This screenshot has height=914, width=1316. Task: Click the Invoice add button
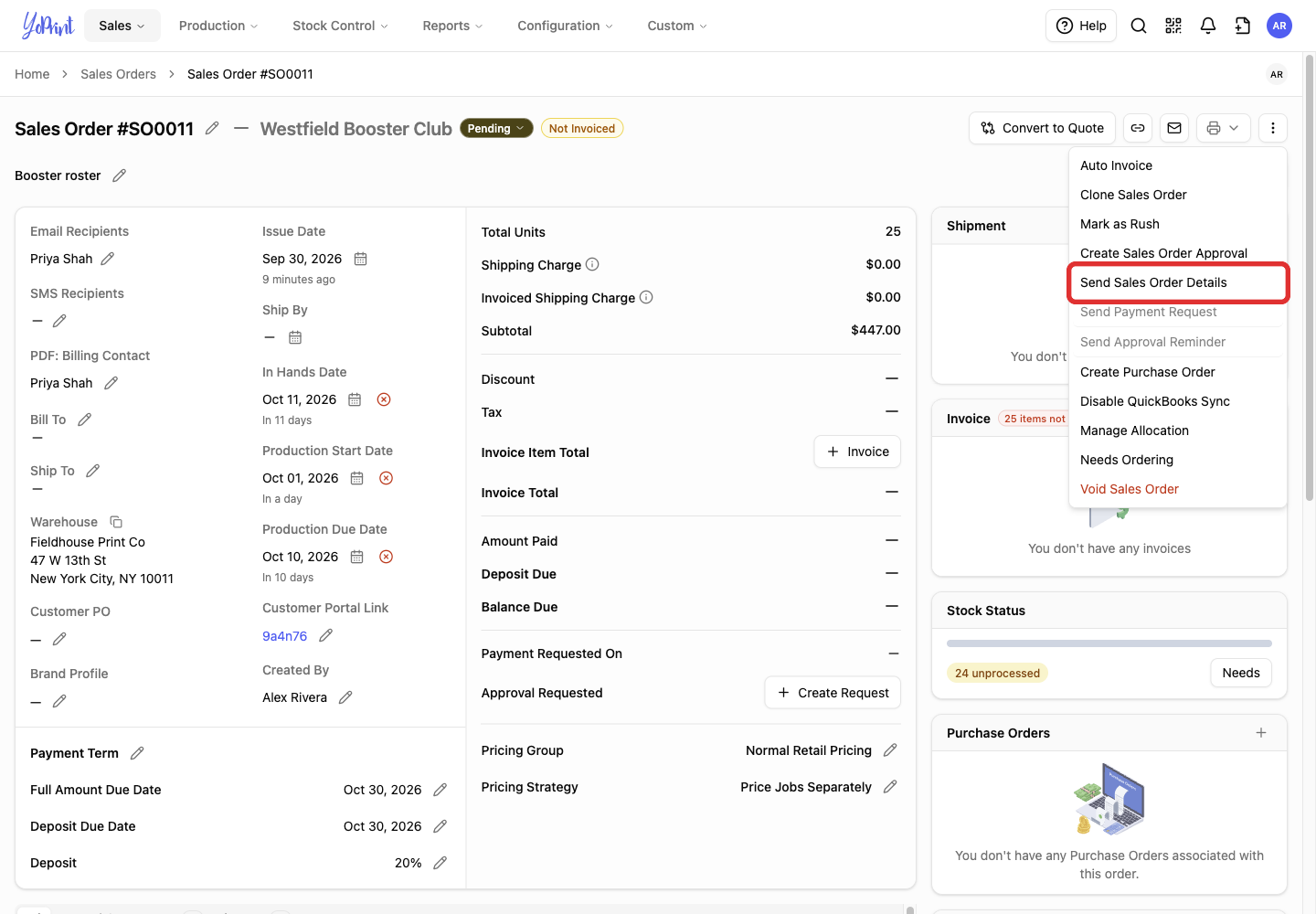857,452
